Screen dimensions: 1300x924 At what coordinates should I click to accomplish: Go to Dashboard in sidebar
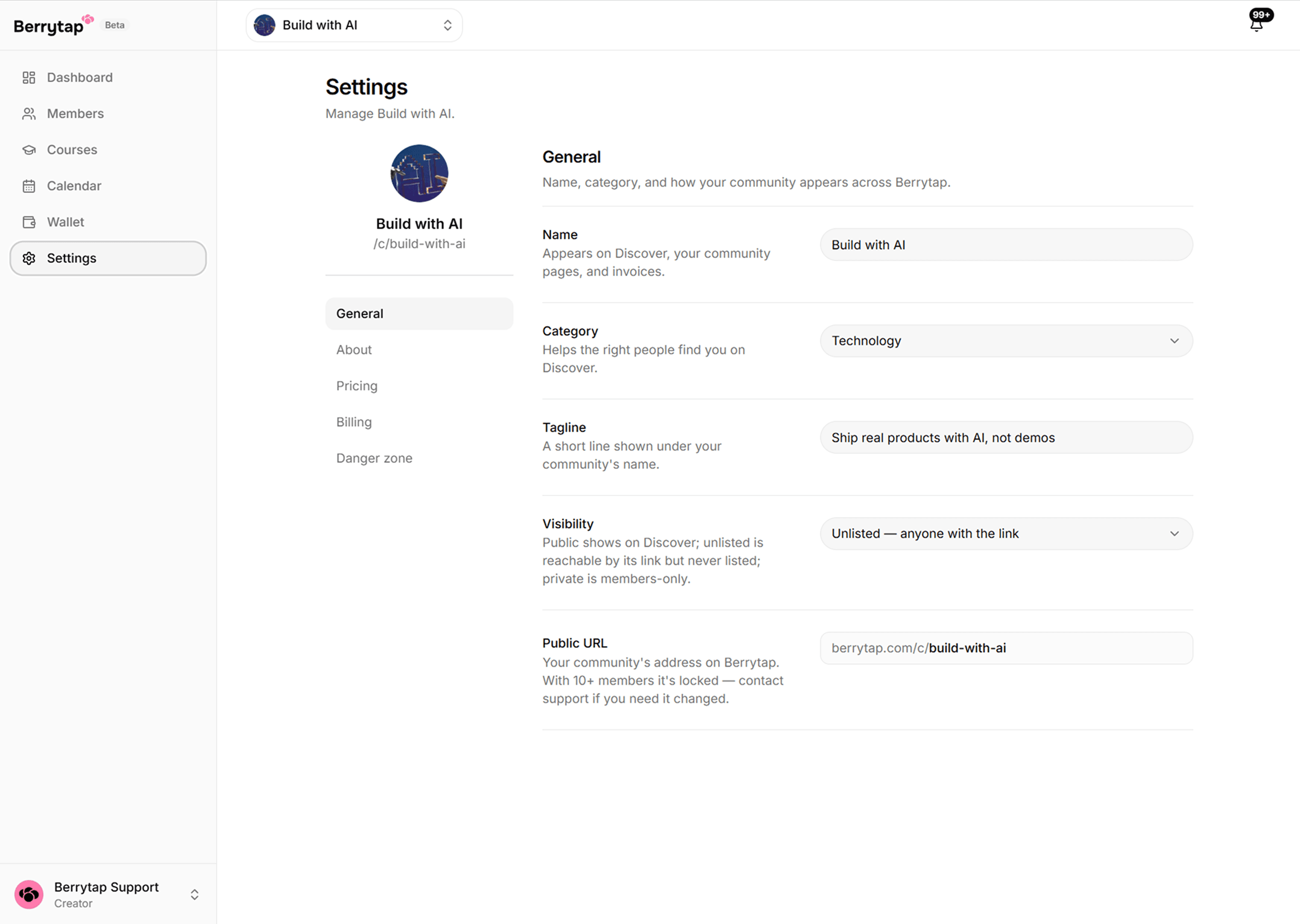tap(108, 78)
